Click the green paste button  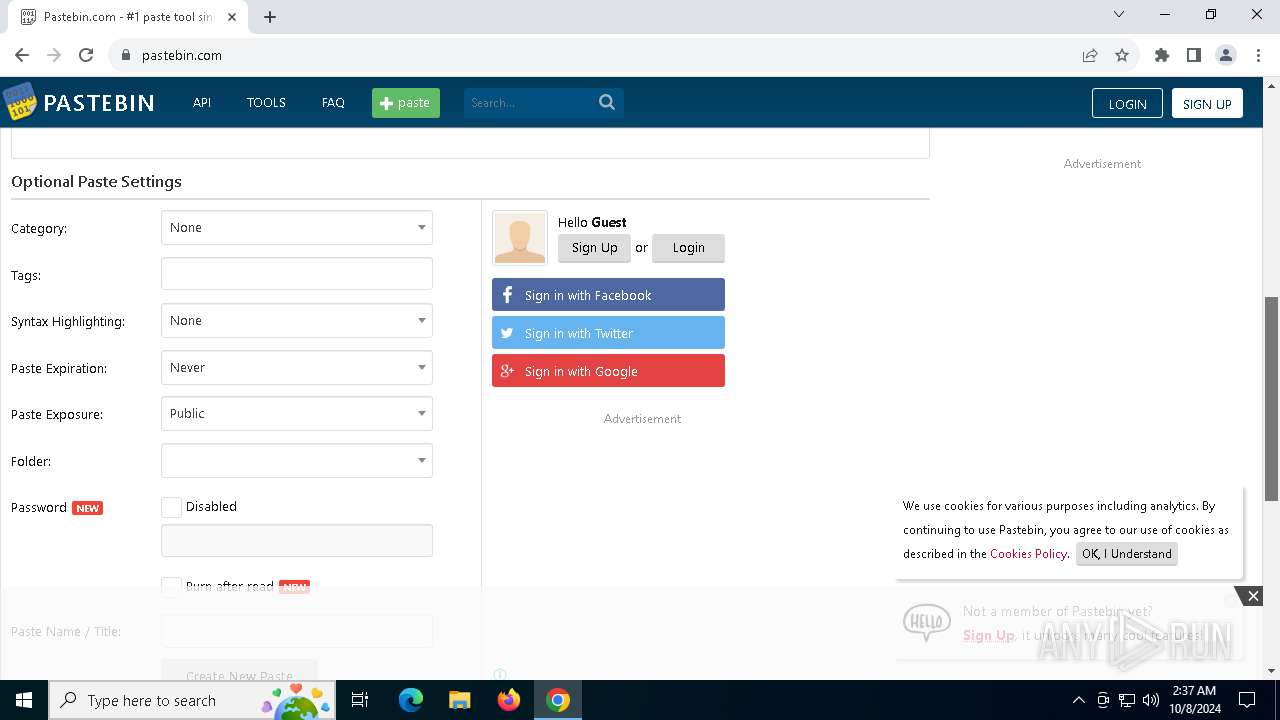[x=406, y=103]
